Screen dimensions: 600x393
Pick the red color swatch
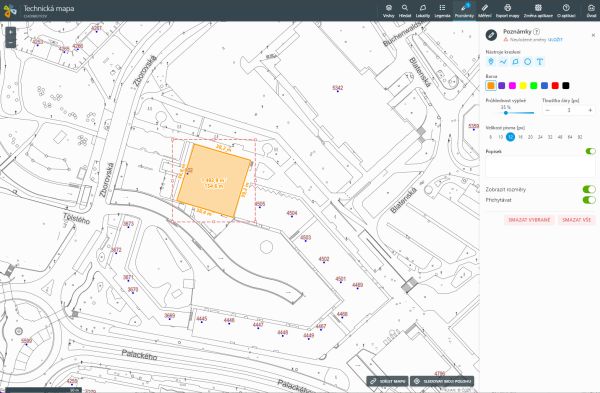pos(555,86)
